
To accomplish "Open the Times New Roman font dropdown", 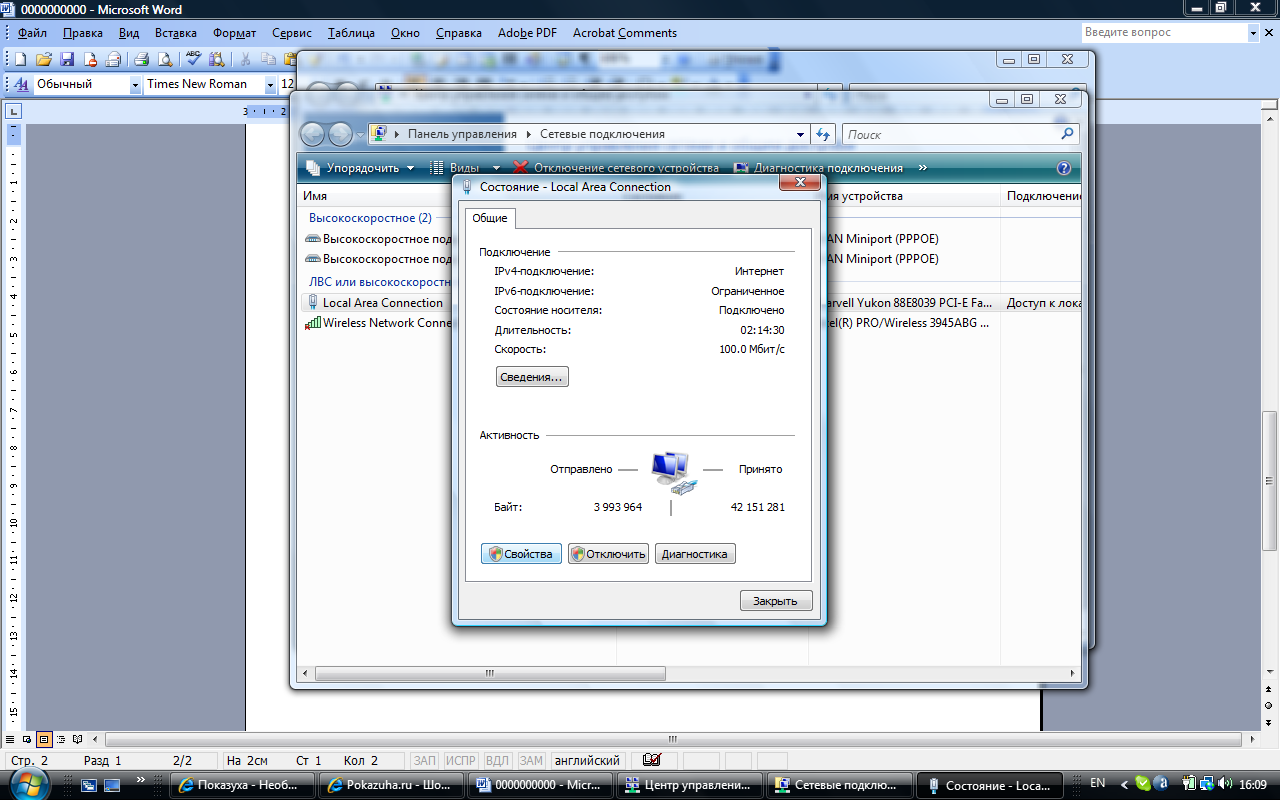I will point(270,85).
